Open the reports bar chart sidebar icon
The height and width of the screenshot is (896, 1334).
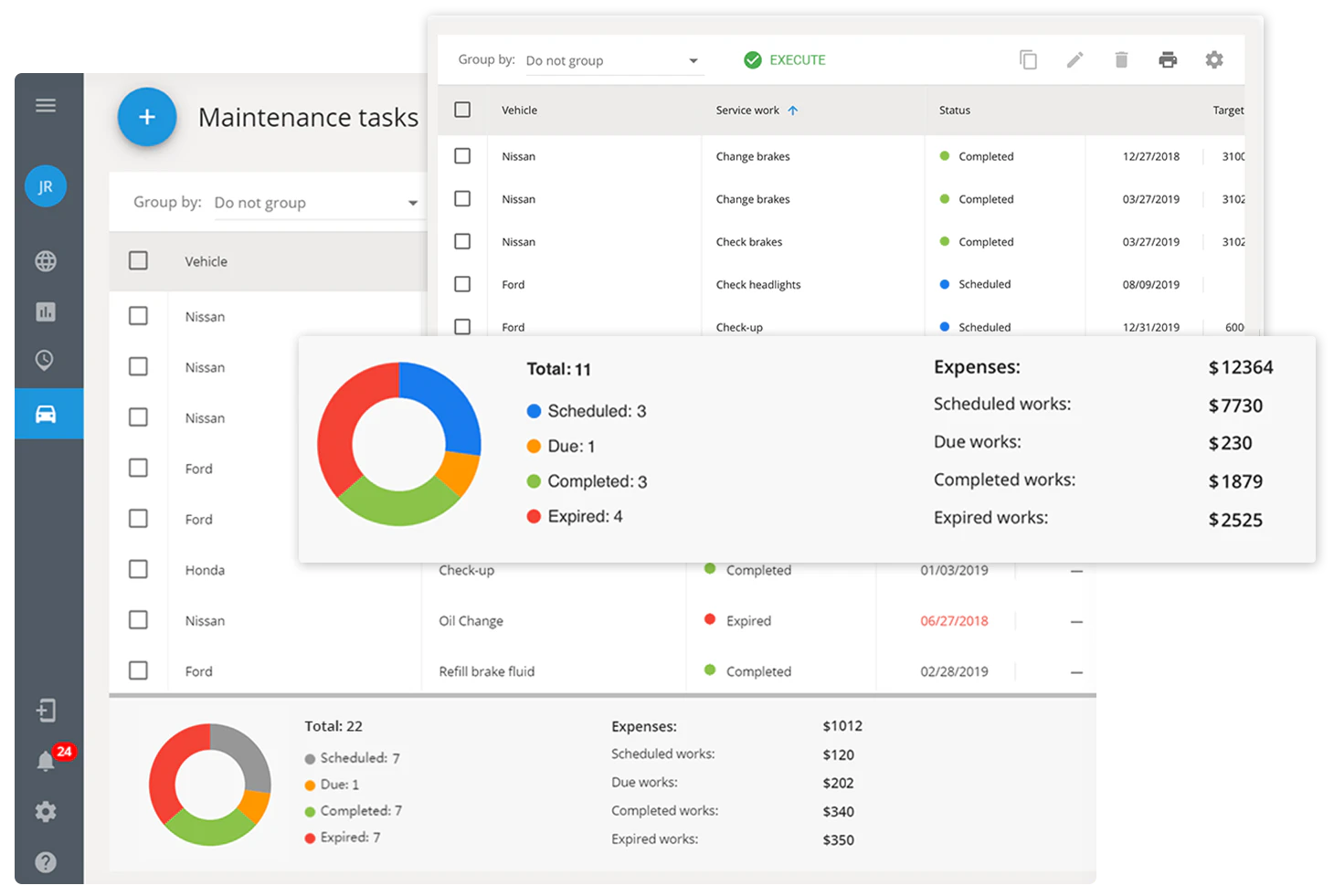46,311
